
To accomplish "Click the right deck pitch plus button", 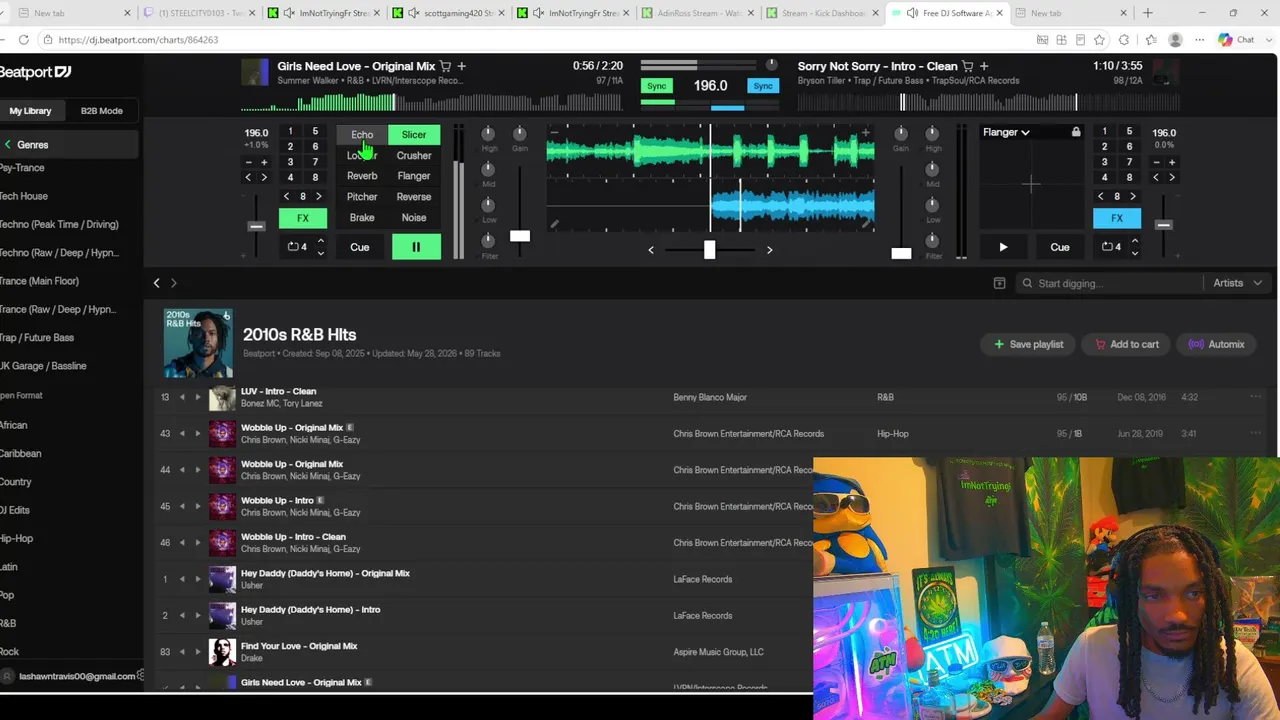I will point(1172,162).
